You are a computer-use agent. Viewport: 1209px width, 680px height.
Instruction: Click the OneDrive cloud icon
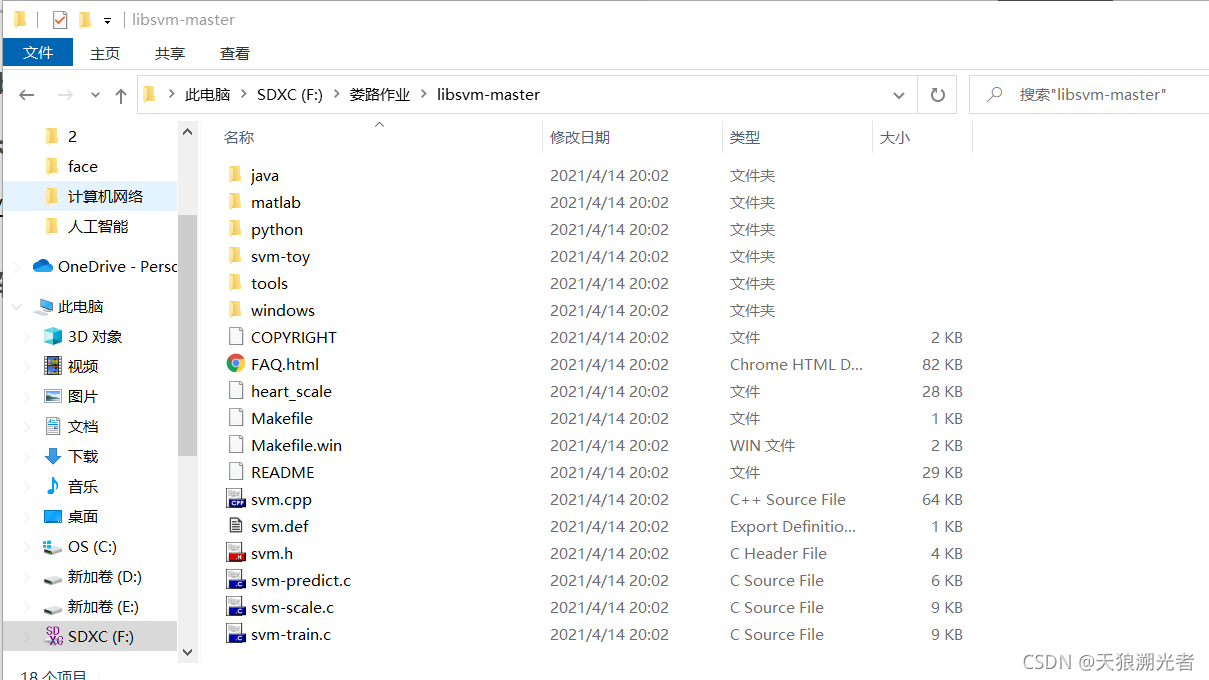(x=43, y=266)
